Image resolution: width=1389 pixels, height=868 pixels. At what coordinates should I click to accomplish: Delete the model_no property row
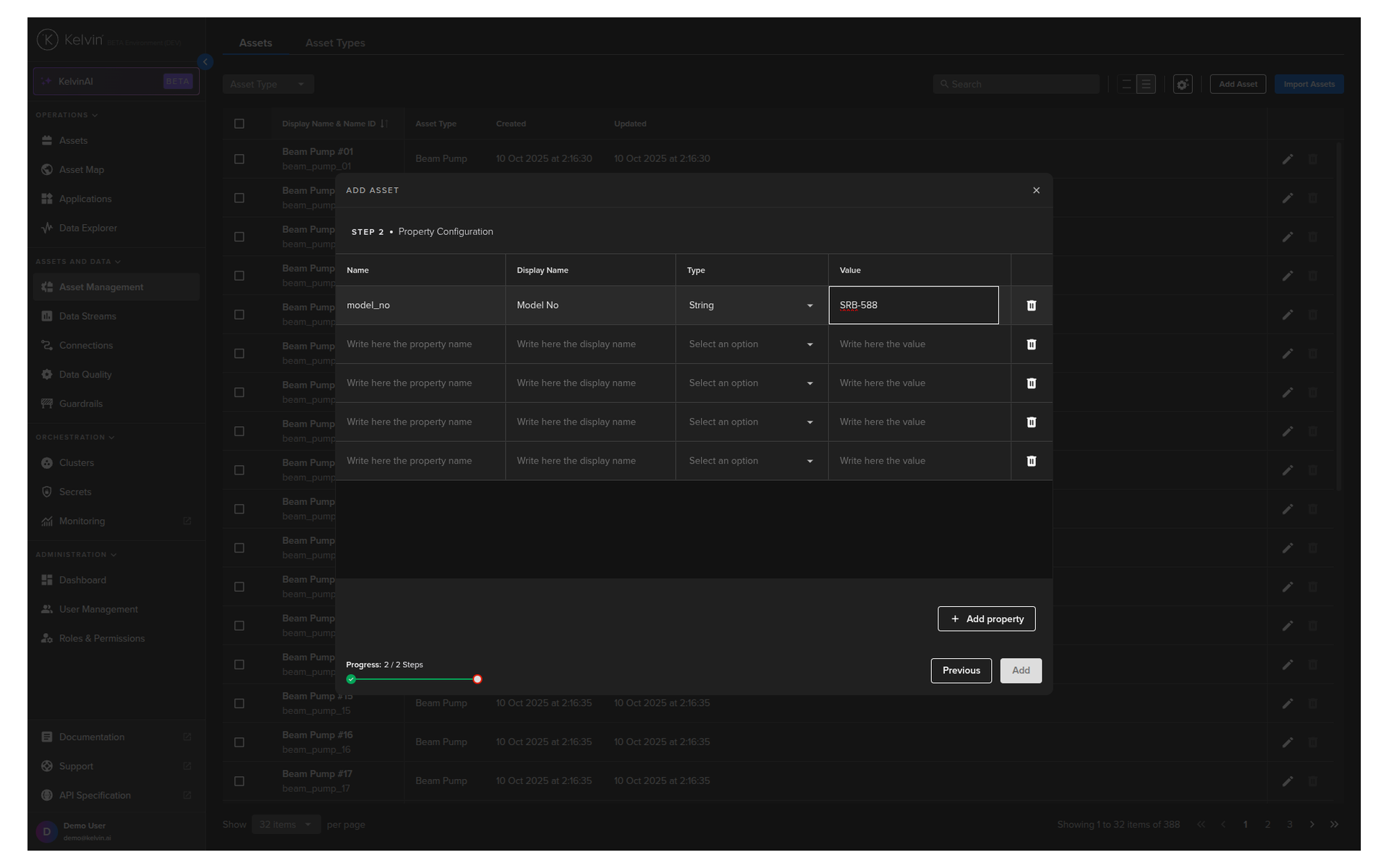click(1031, 305)
